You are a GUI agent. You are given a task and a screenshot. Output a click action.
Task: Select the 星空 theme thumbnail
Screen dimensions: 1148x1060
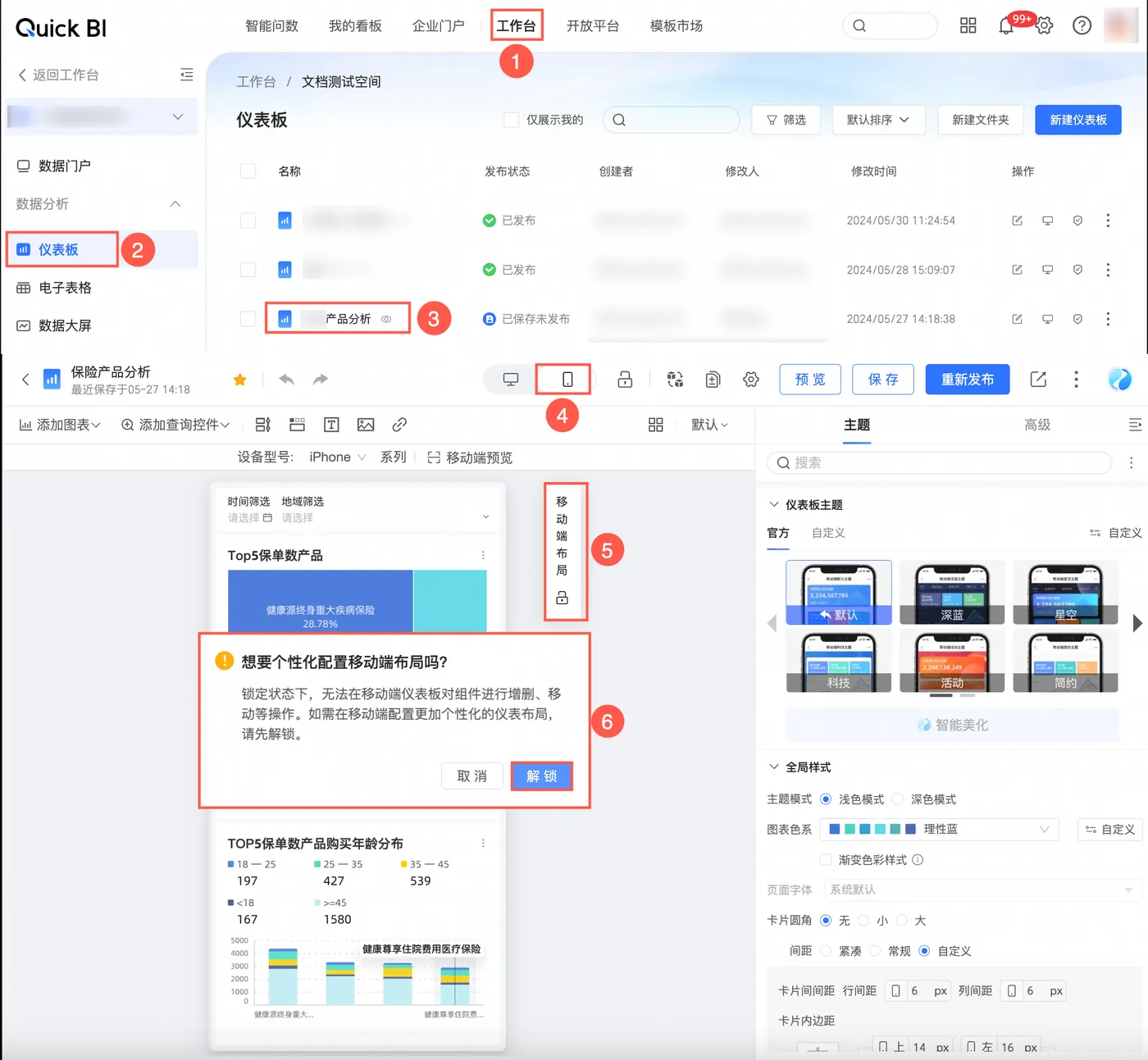pos(1065,593)
